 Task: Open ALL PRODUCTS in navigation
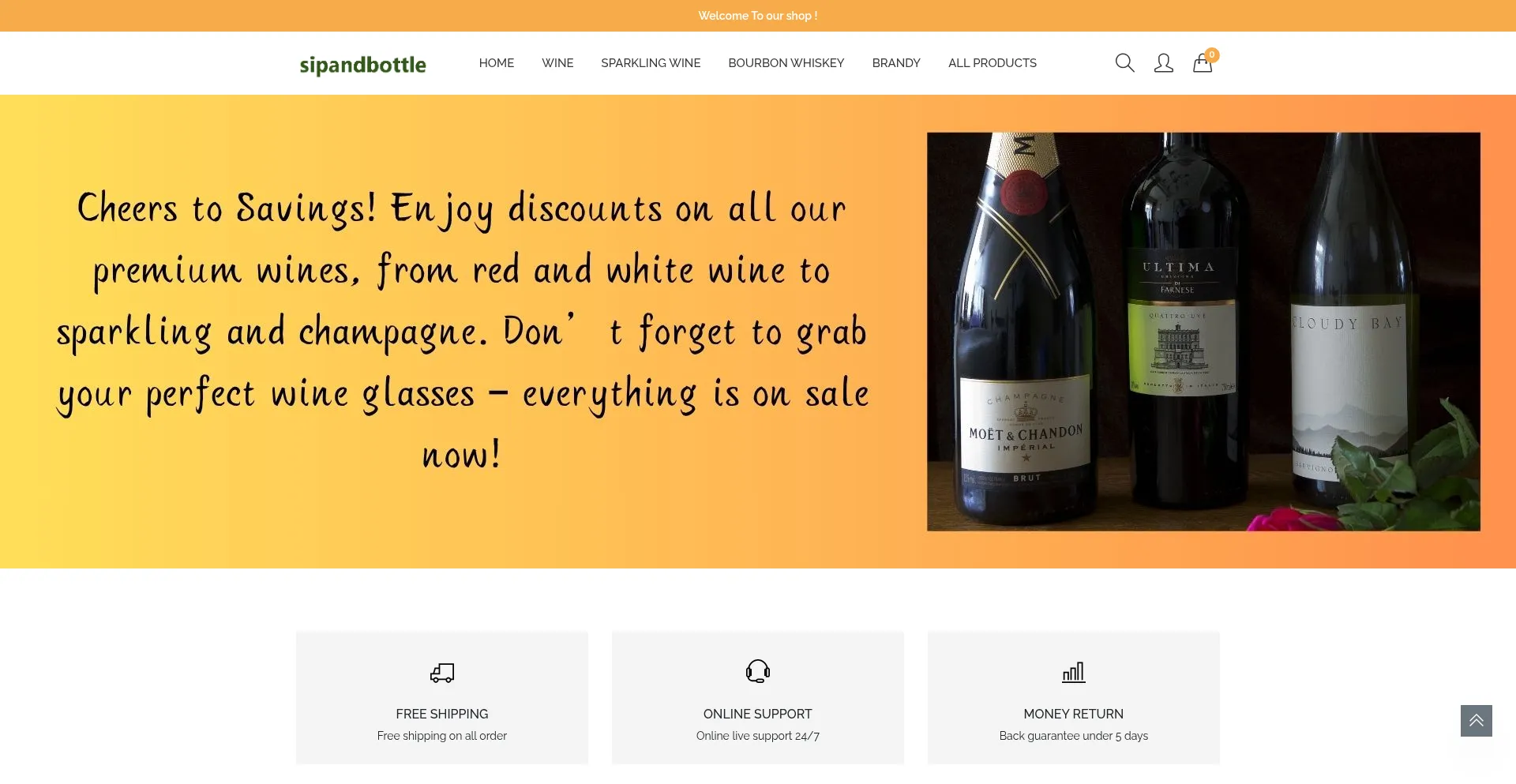(x=993, y=63)
